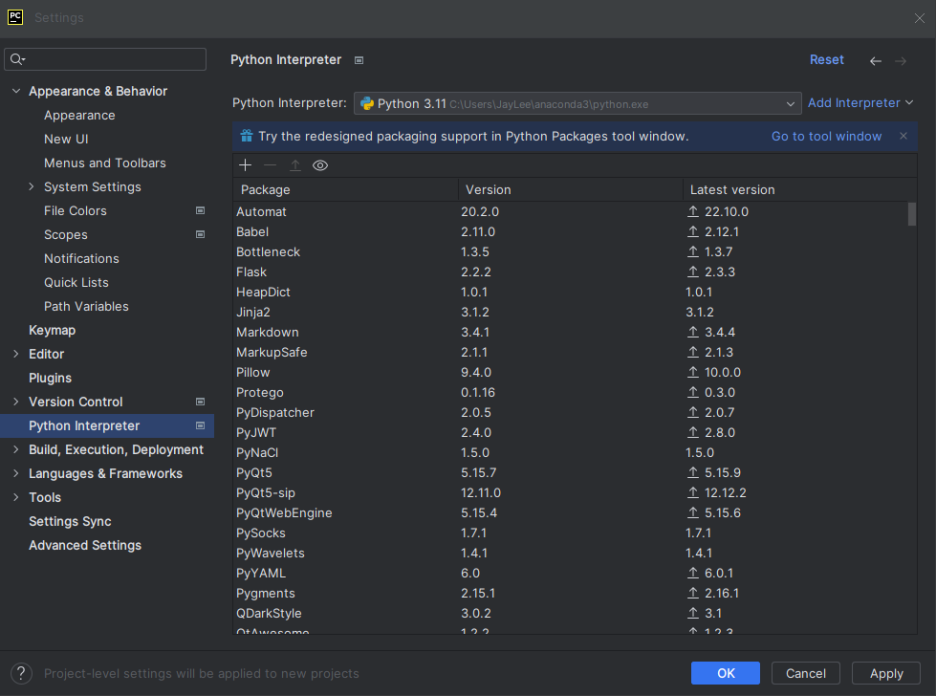
Task: Click the back navigation arrow
Action: [875, 61]
